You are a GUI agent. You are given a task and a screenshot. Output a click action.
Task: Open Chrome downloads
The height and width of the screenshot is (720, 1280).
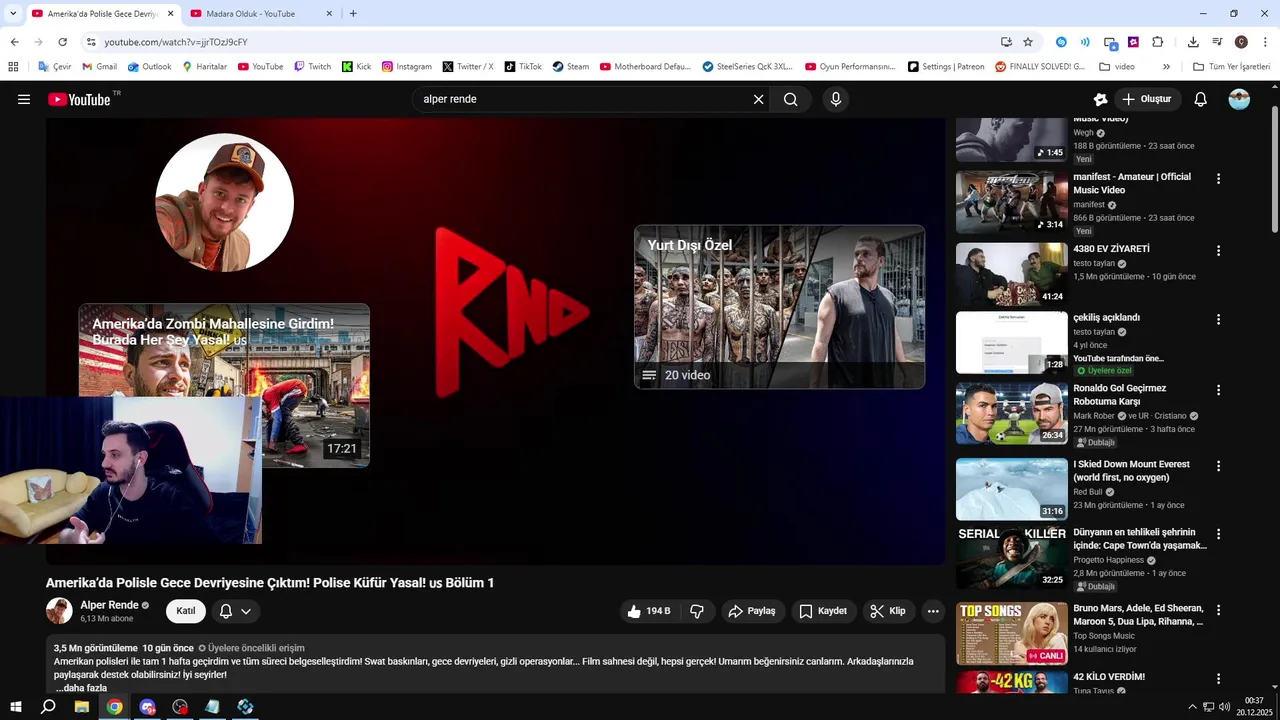[x=1193, y=42]
